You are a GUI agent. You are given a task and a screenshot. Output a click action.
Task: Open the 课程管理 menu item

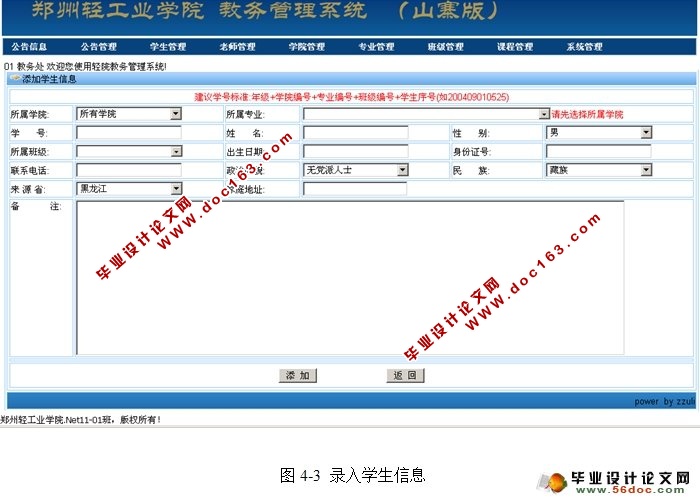coord(515,47)
